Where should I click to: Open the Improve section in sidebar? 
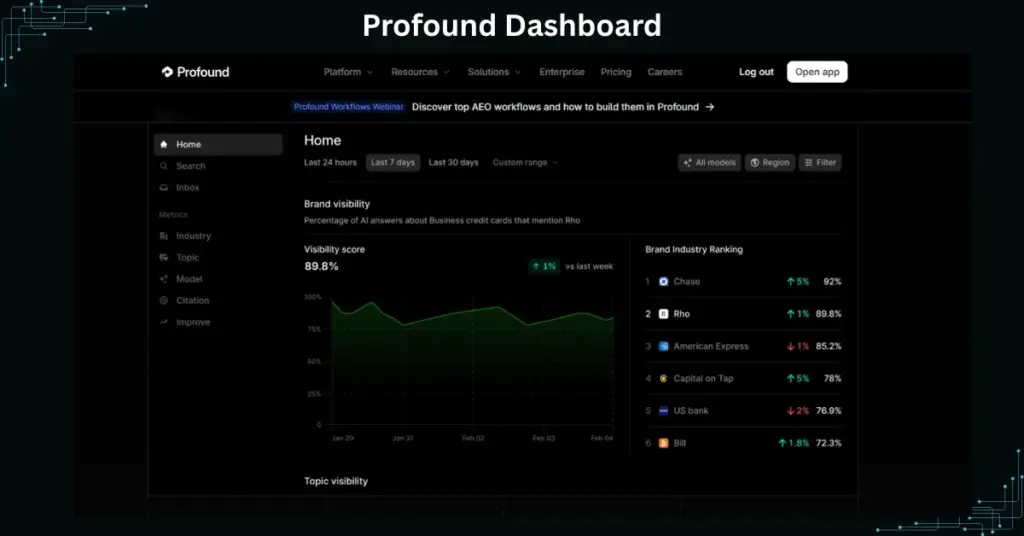[x=193, y=322]
